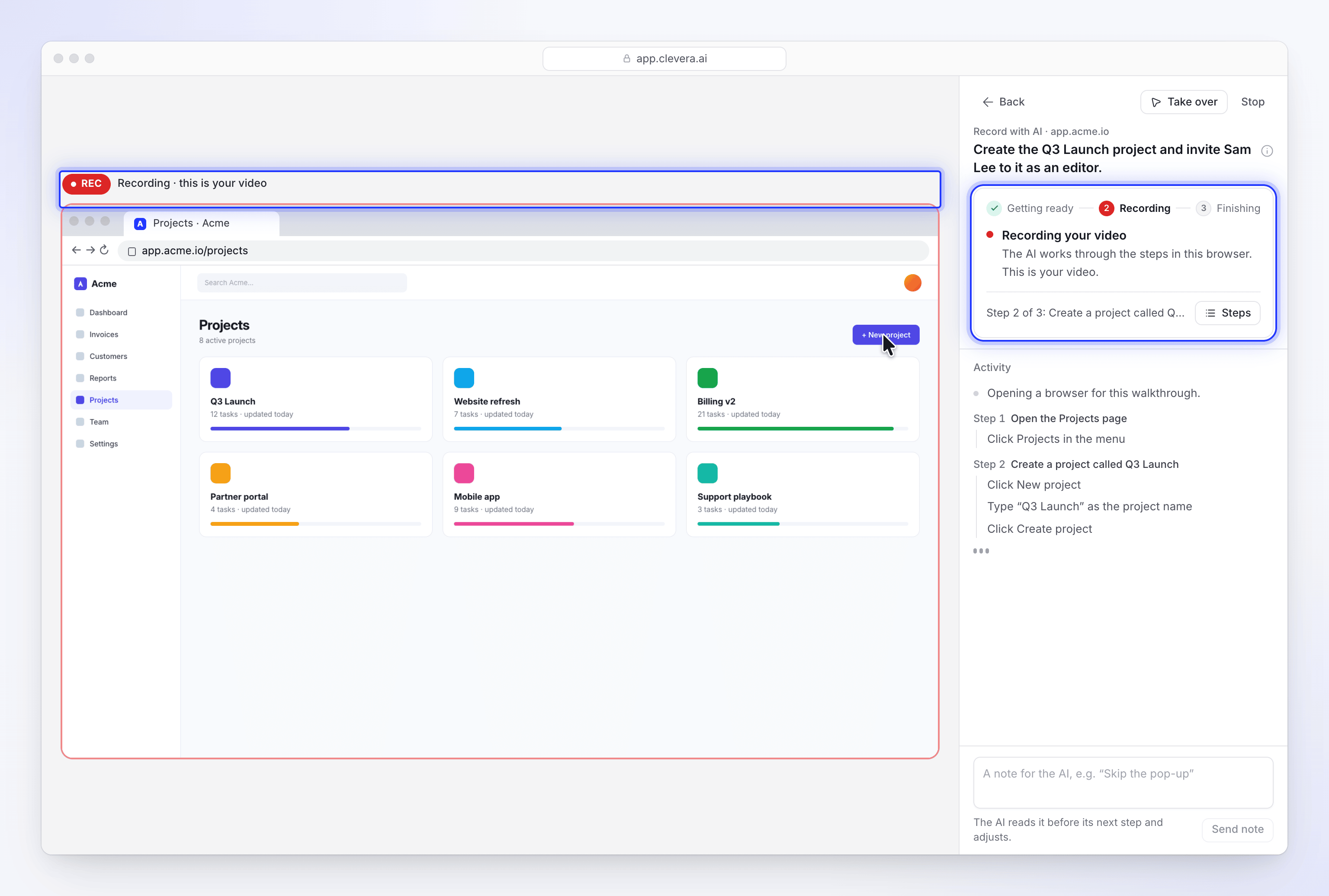1329x896 pixels.
Task: Click "Click Create project" activity line
Action: point(1039,529)
